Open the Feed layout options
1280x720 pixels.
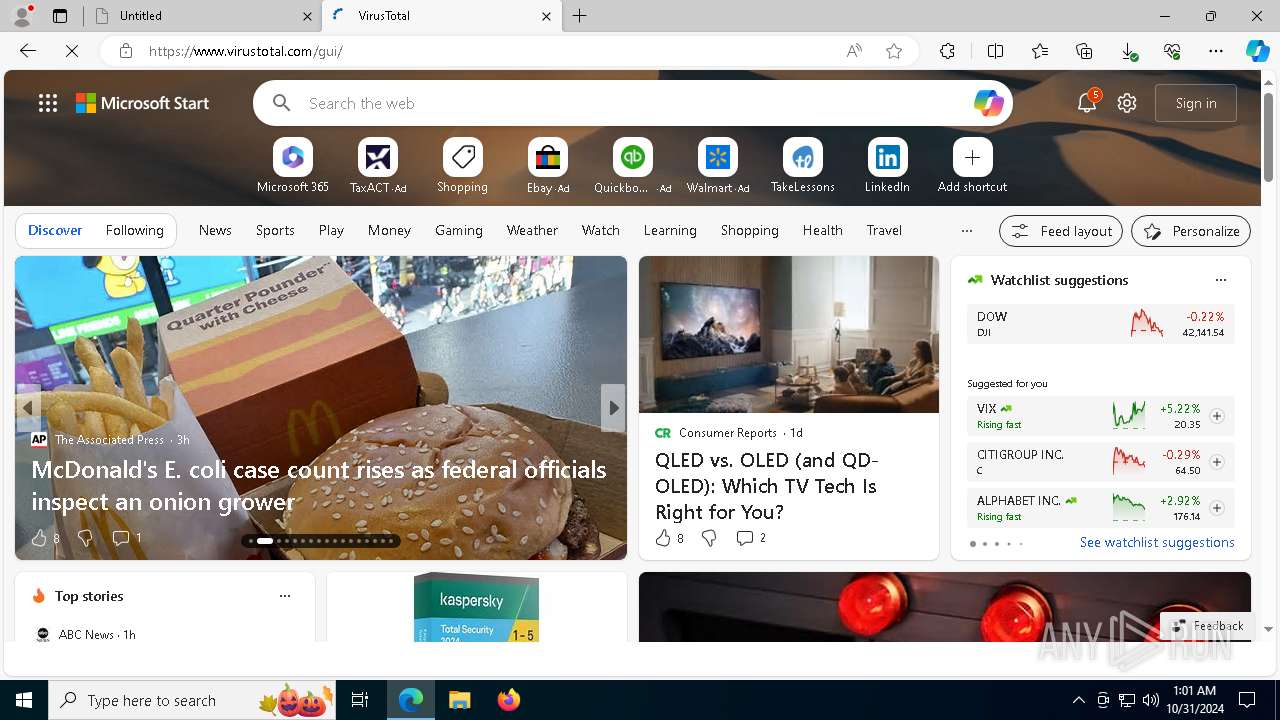click(x=1061, y=231)
